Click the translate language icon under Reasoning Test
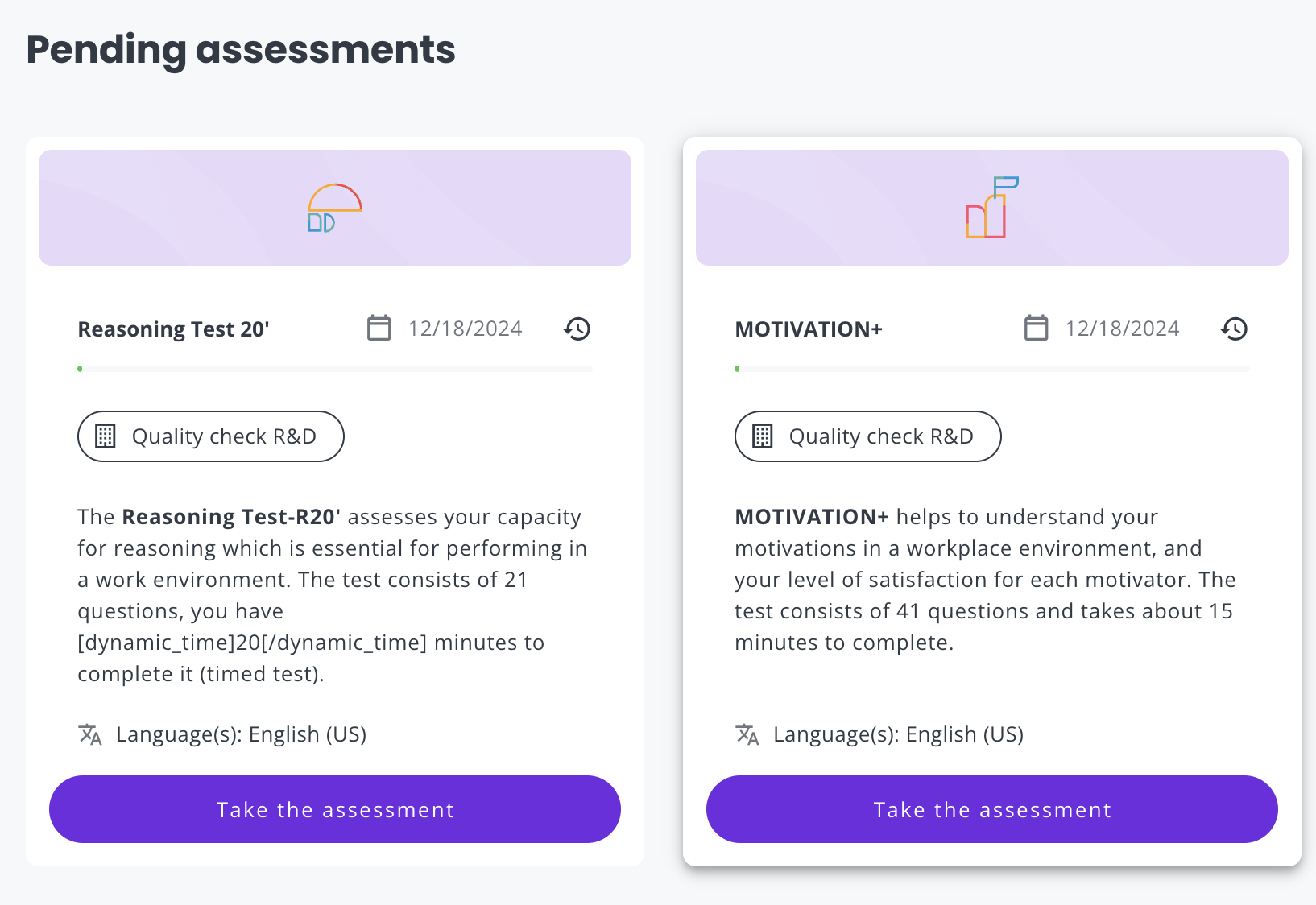 tap(90, 734)
